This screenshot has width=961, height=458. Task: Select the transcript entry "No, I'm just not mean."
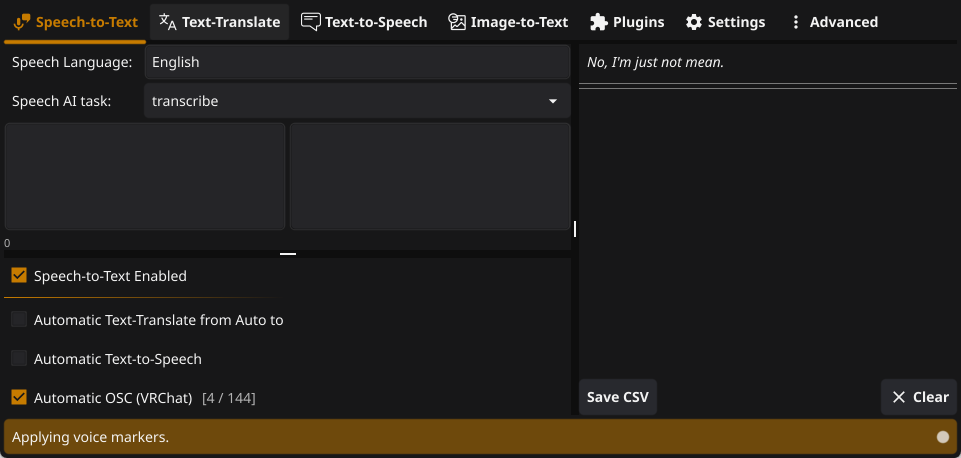pyautogui.click(x=655, y=62)
